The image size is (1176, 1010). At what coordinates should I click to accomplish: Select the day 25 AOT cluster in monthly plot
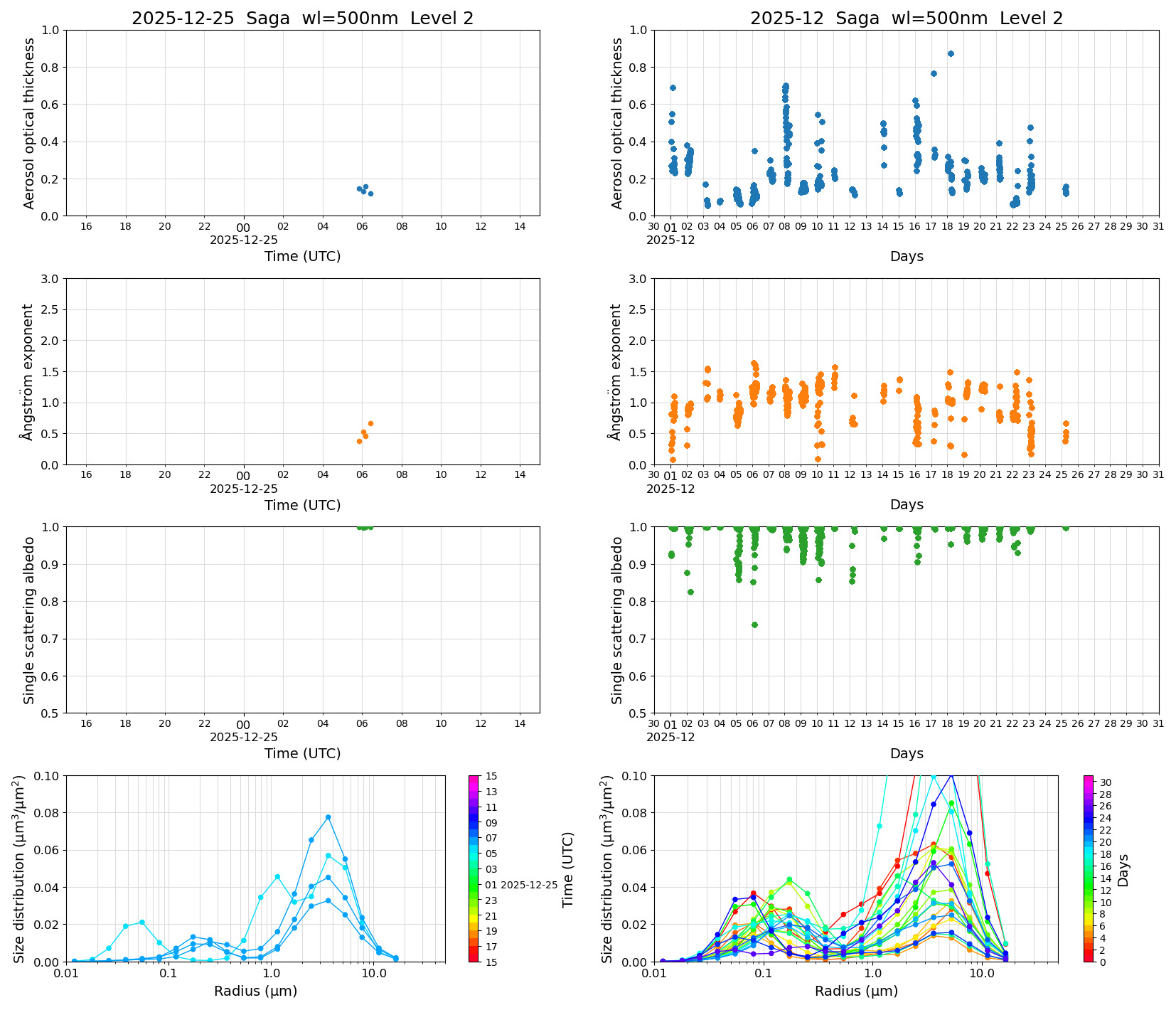tap(1065, 190)
